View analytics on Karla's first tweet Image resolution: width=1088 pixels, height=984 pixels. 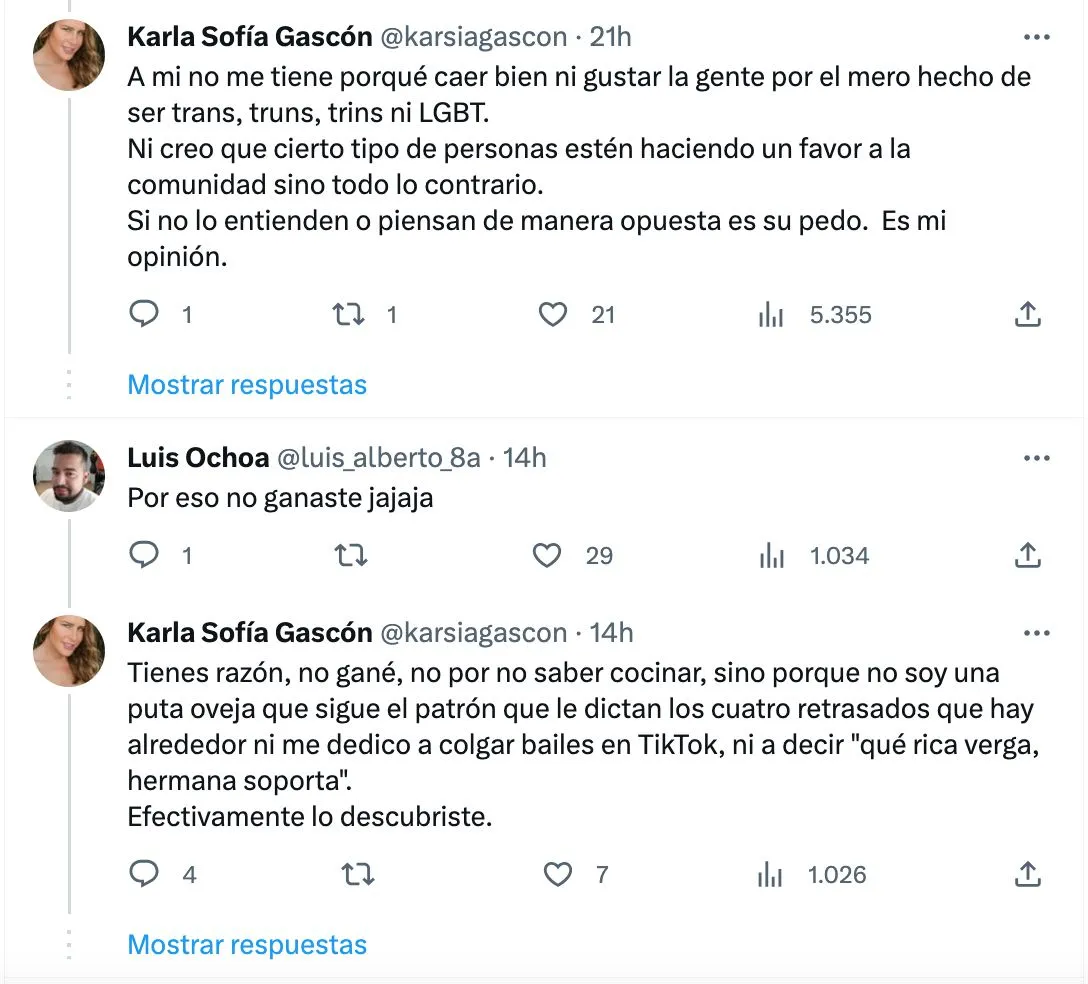771,314
